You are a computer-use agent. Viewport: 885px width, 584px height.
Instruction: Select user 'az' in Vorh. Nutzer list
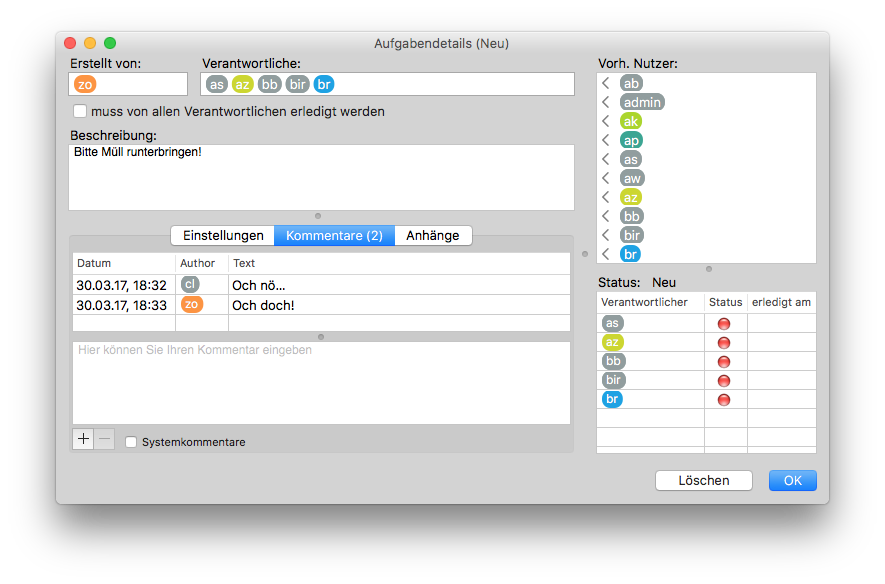(x=631, y=197)
